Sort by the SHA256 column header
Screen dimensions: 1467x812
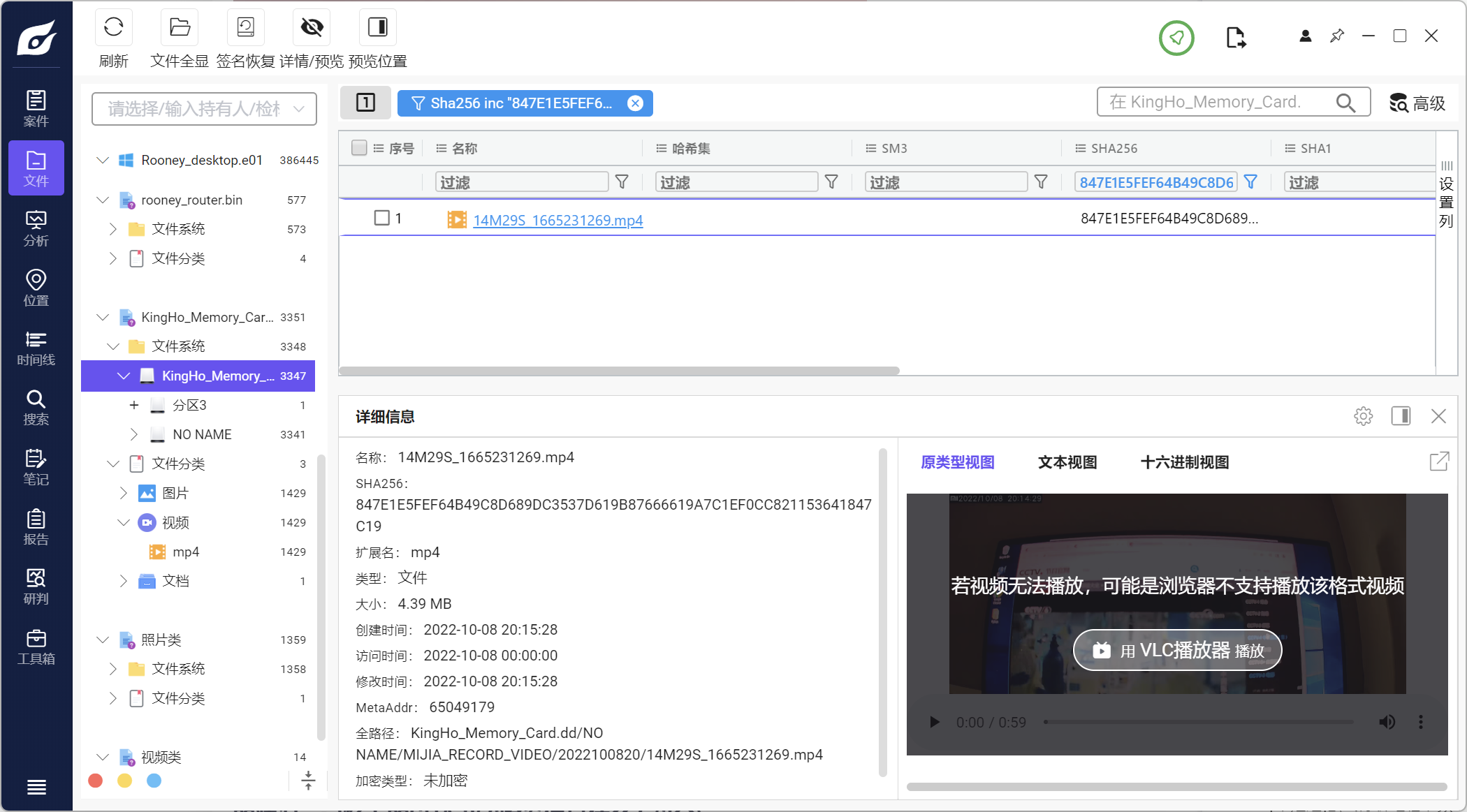1114,148
